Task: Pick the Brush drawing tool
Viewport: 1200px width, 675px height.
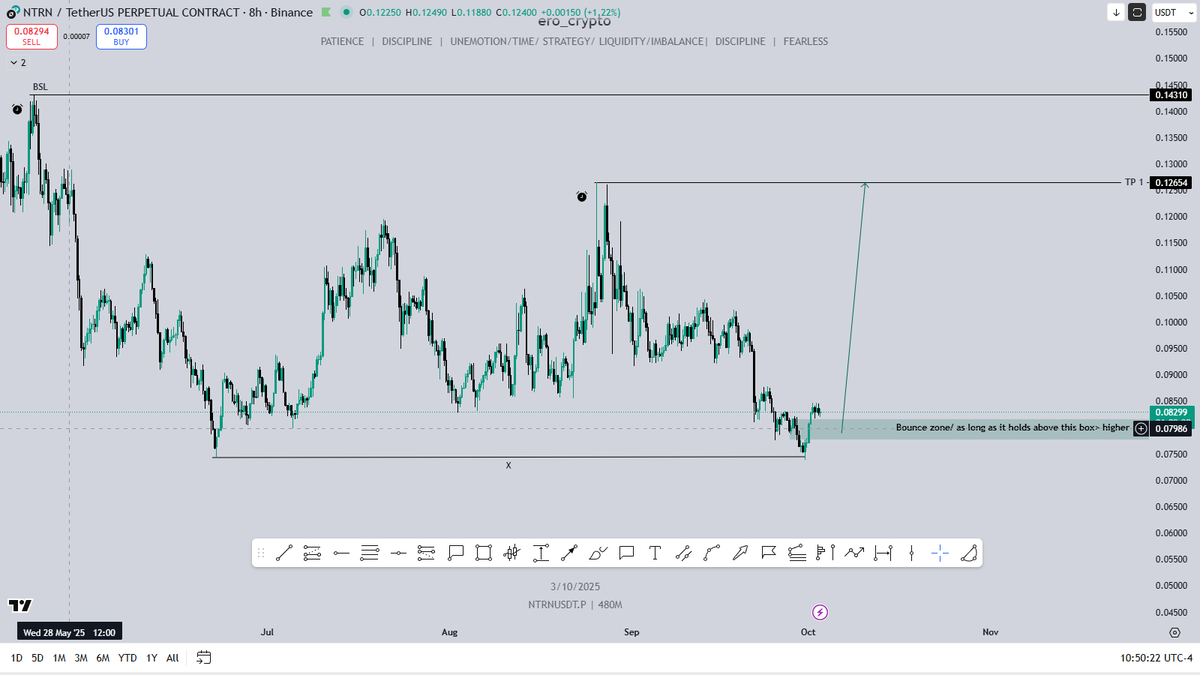Action: pyautogui.click(x=597, y=552)
